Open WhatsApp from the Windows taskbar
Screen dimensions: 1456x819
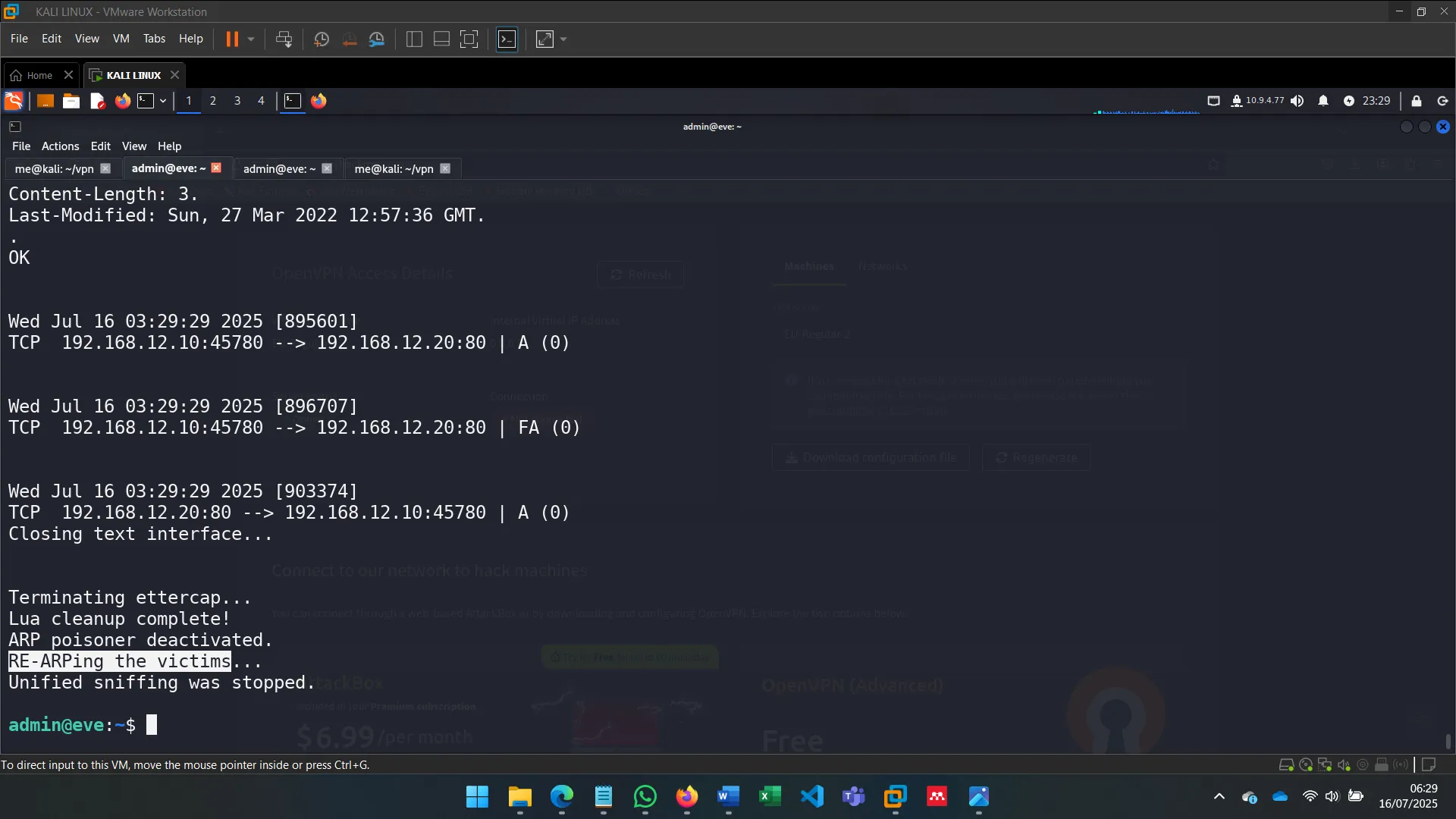pos(645,797)
